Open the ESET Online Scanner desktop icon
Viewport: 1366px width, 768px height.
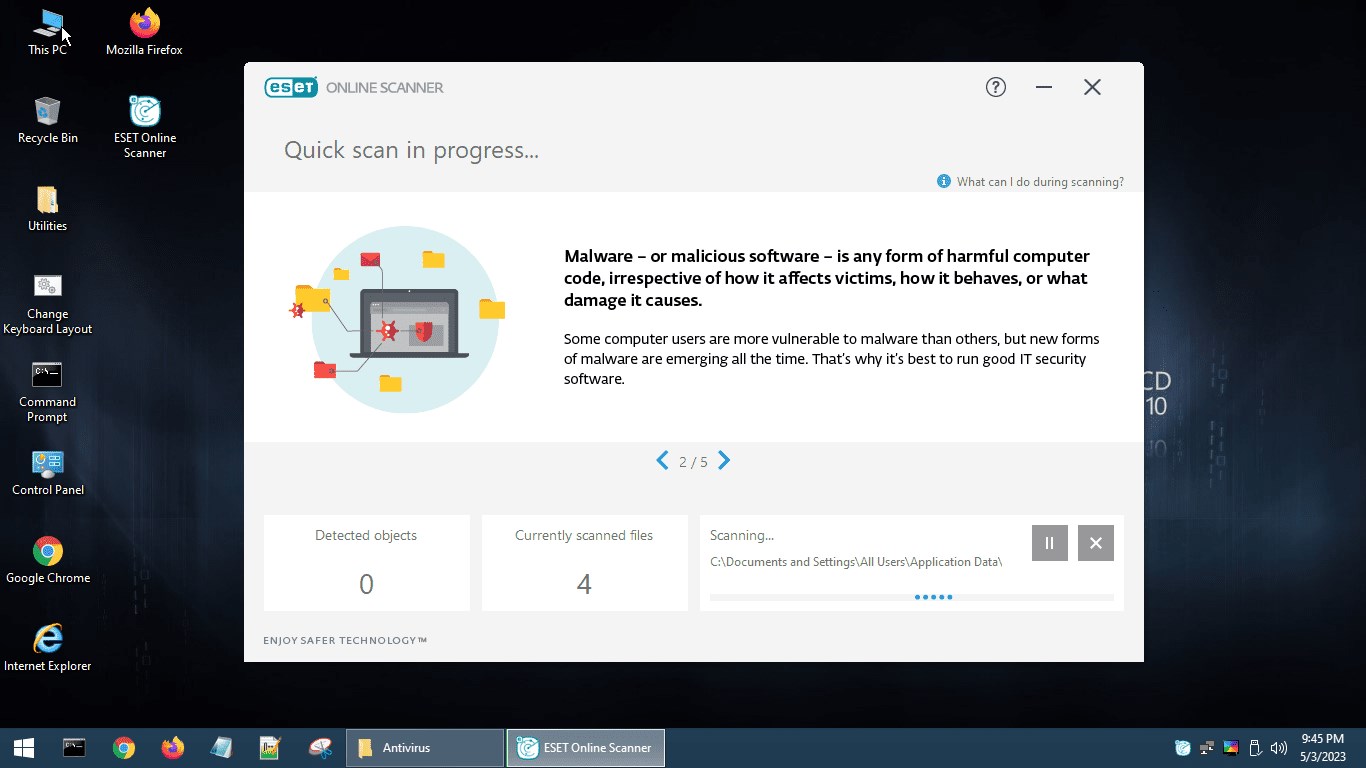point(145,127)
